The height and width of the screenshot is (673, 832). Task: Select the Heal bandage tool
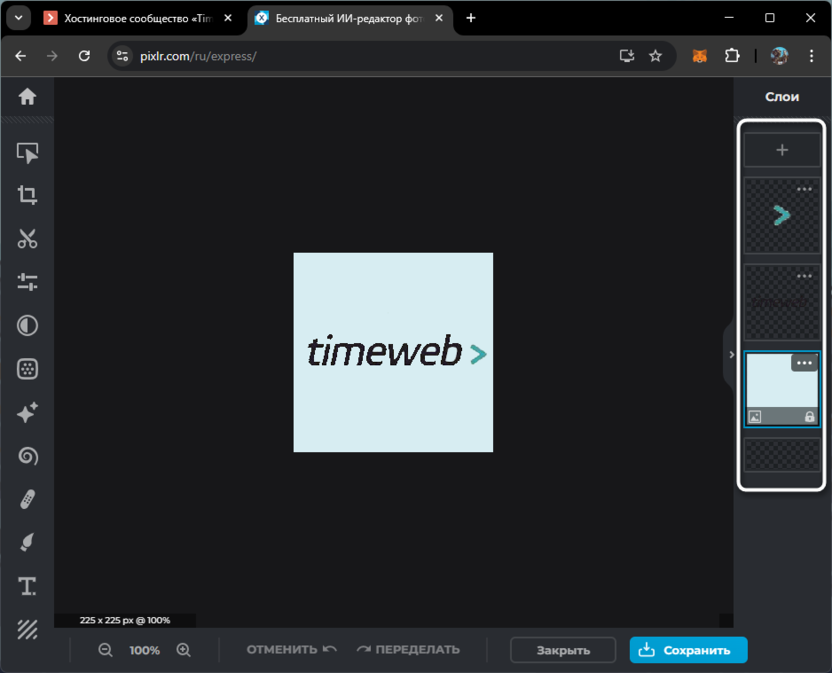tap(27, 499)
